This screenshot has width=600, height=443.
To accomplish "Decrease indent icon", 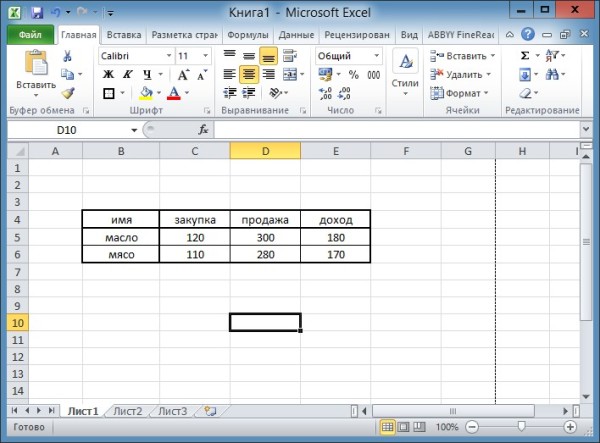I will click(x=230, y=93).
